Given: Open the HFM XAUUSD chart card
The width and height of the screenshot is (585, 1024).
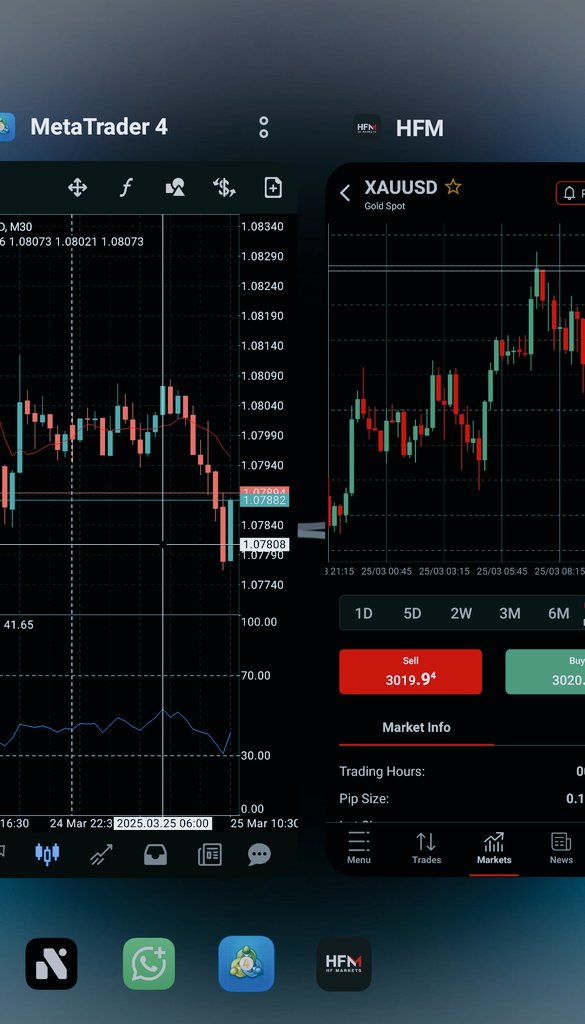Looking at the screenshot, I should tap(455, 519).
